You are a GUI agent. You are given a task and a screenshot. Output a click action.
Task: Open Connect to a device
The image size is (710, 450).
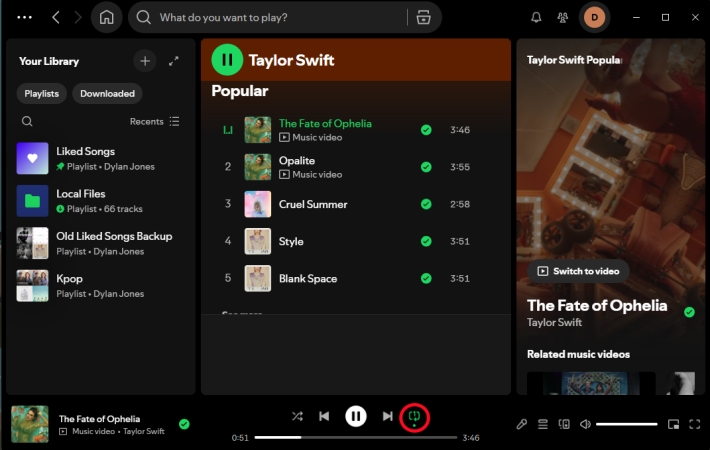564,424
